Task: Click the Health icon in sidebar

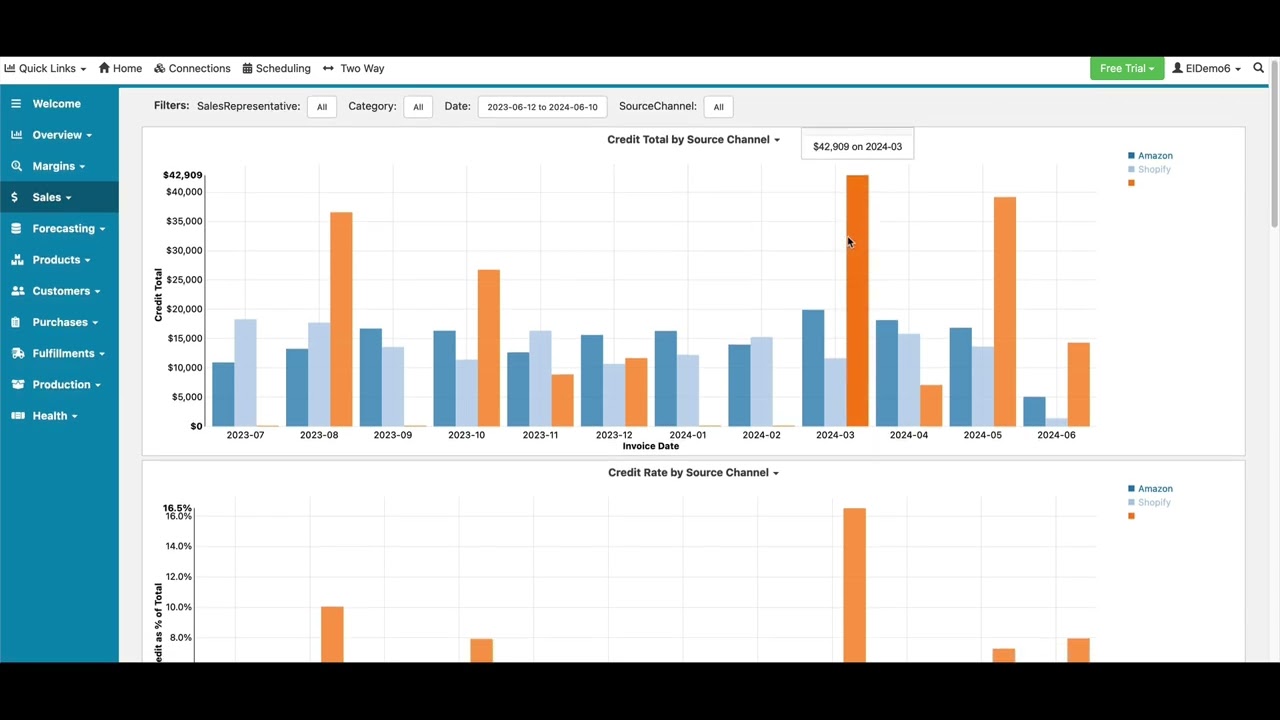Action: pyautogui.click(x=17, y=416)
